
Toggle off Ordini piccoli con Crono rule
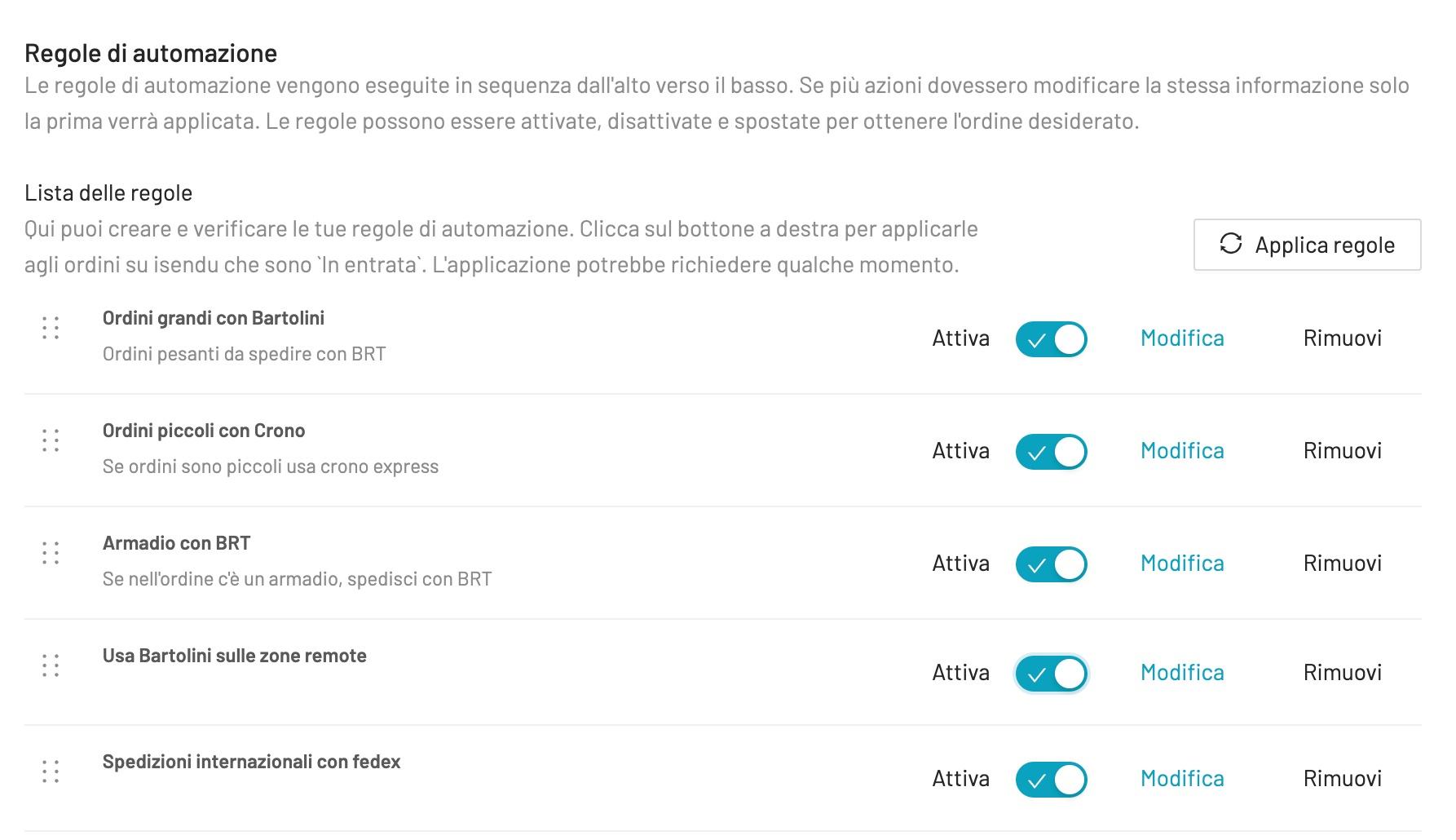1051,452
